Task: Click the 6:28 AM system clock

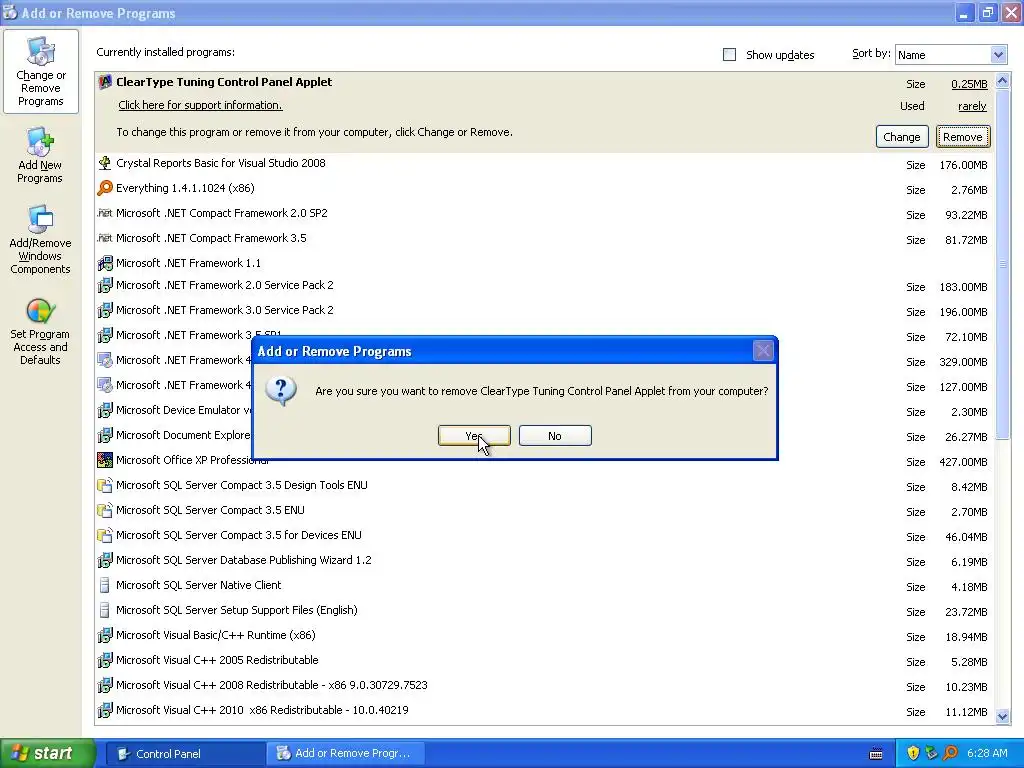Action: pos(987,753)
